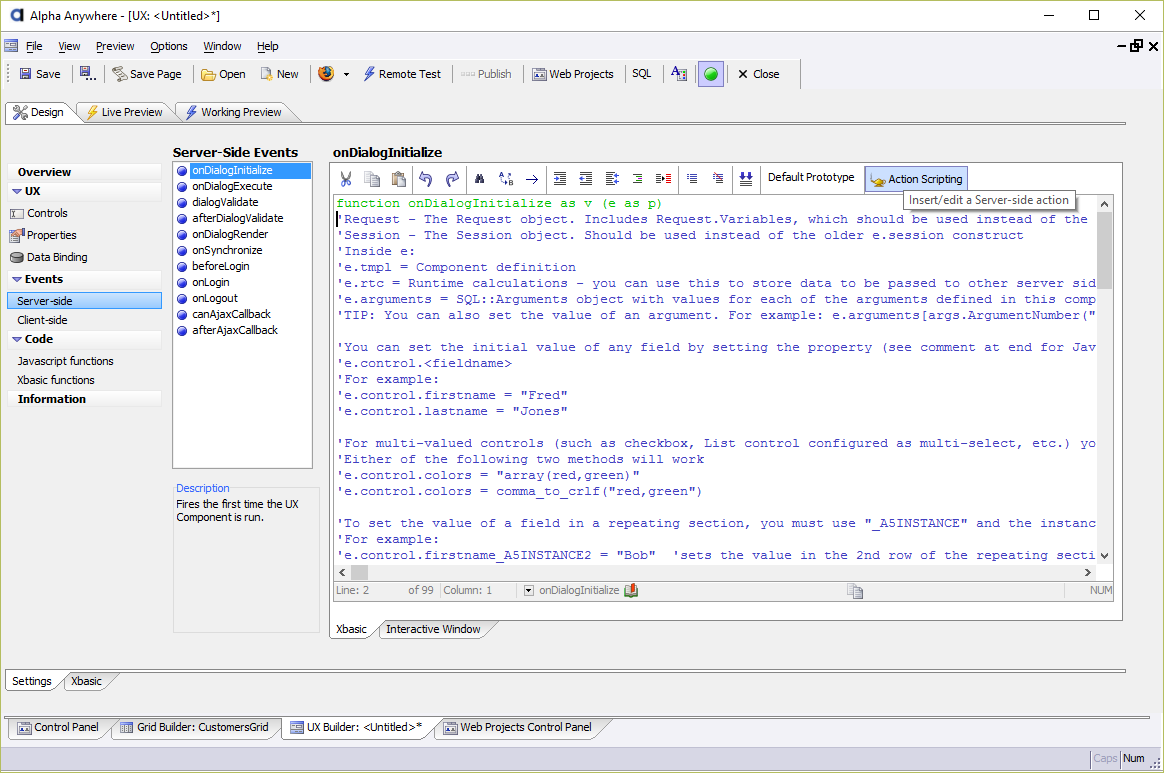Click the Close button in toolbar

759,74
